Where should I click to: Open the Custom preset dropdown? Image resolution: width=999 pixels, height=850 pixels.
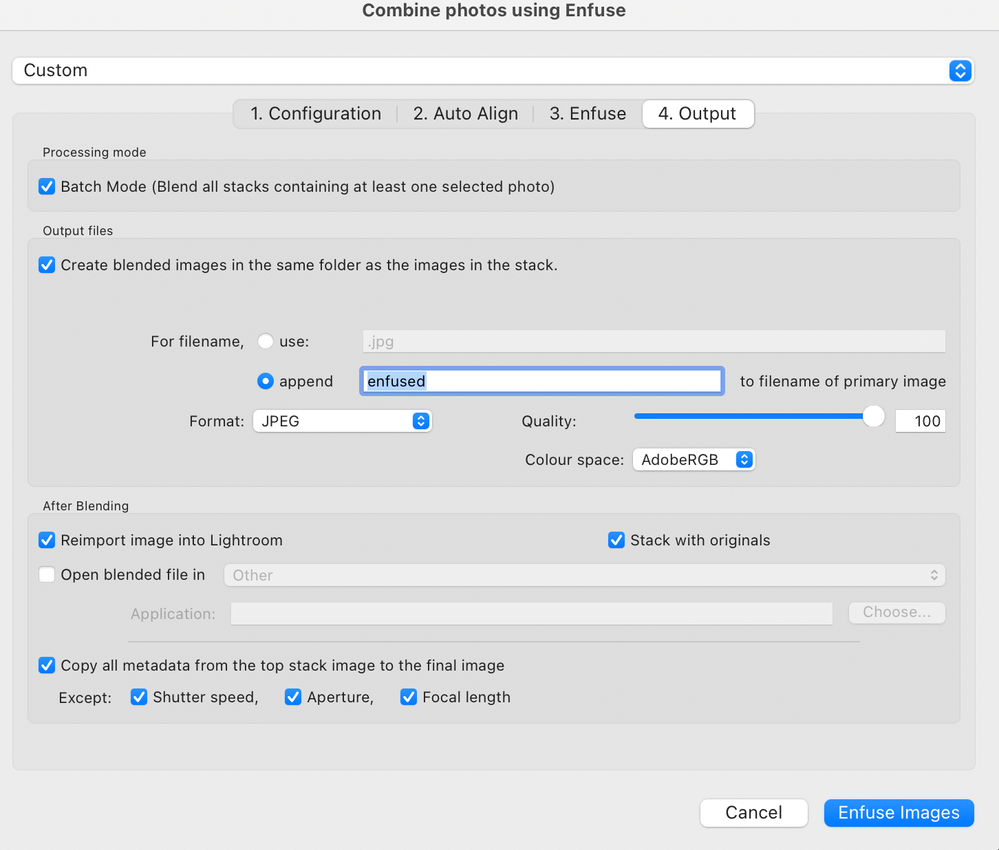(492, 70)
